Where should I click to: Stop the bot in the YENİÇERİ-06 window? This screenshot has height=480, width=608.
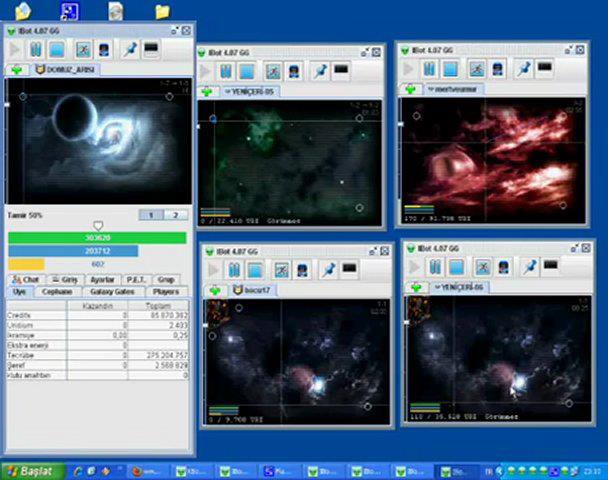click(x=456, y=267)
